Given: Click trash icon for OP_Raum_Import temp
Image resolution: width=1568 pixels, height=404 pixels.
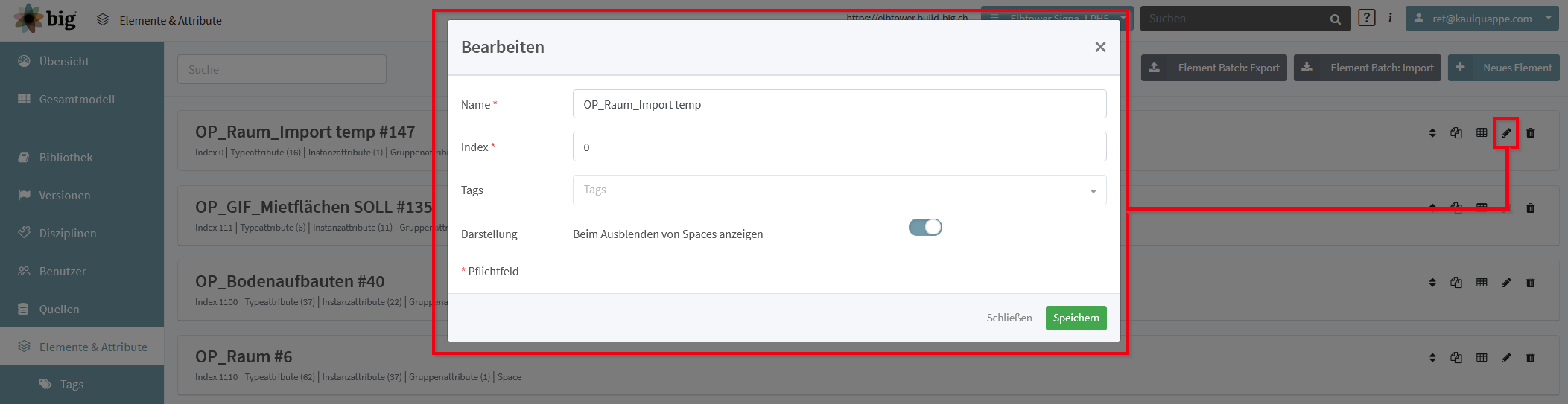Looking at the screenshot, I should tap(1531, 133).
